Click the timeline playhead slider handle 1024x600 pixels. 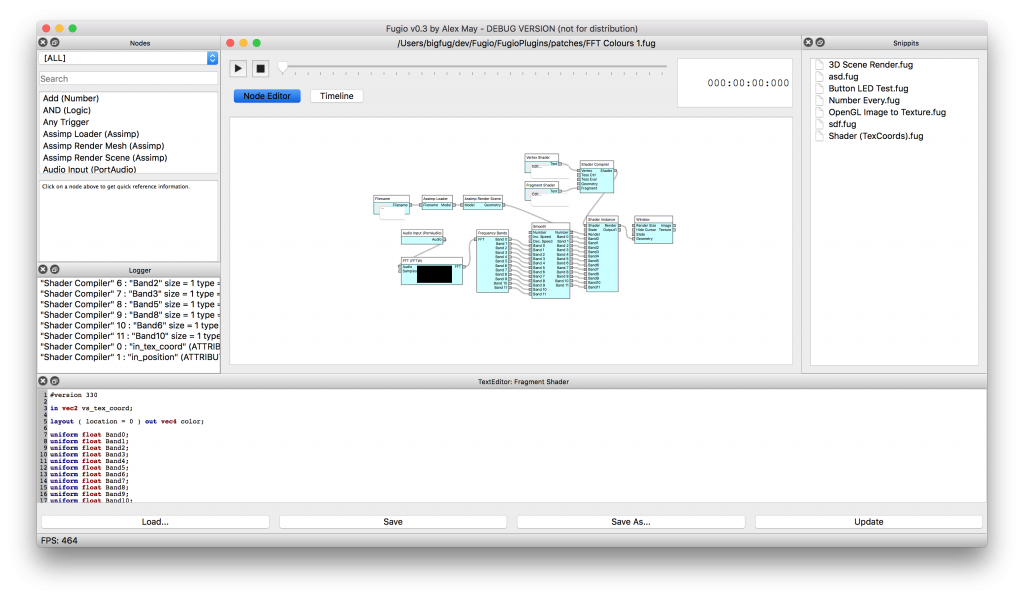tap(282, 66)
